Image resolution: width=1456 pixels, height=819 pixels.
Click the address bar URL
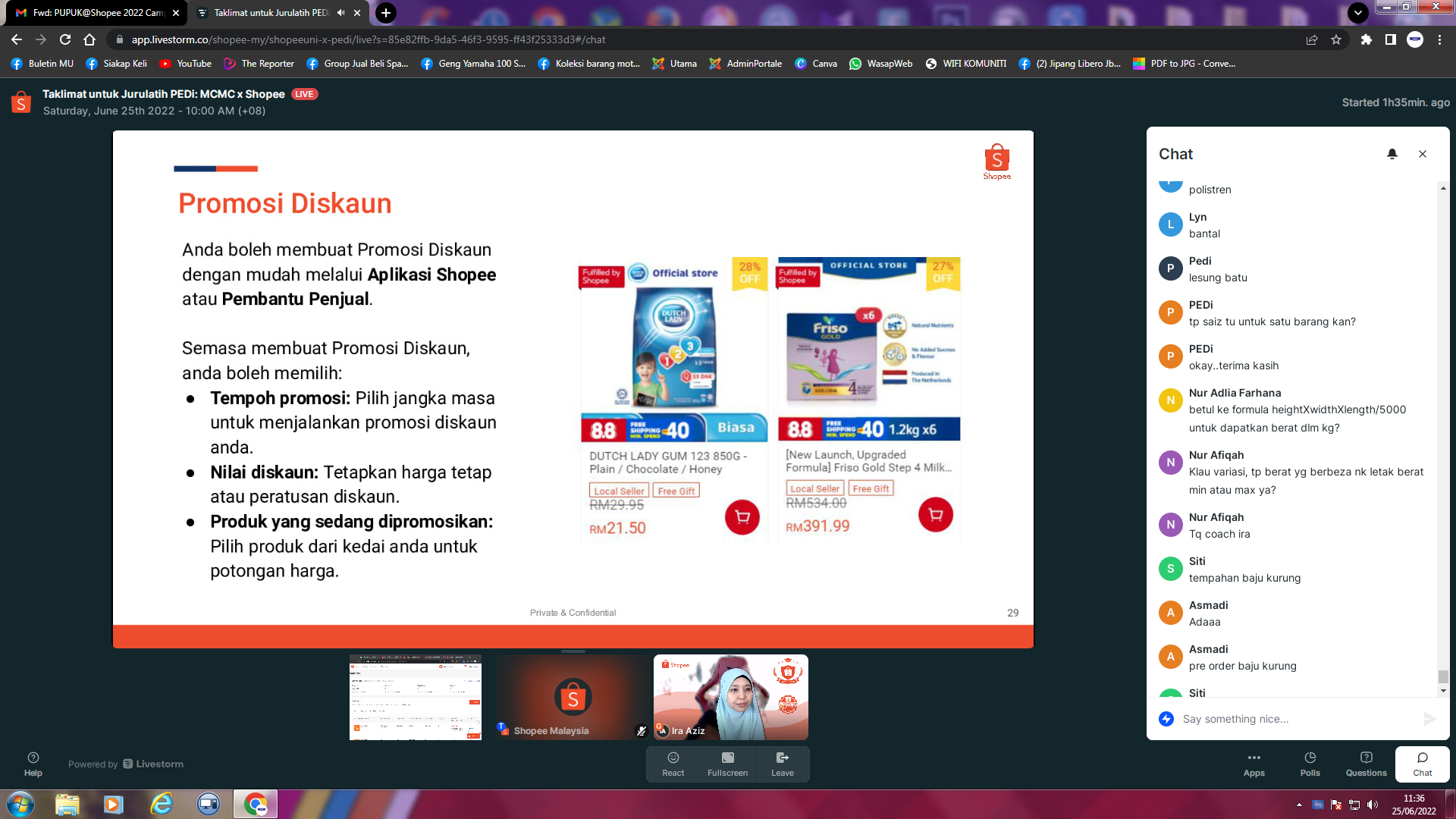369,39
